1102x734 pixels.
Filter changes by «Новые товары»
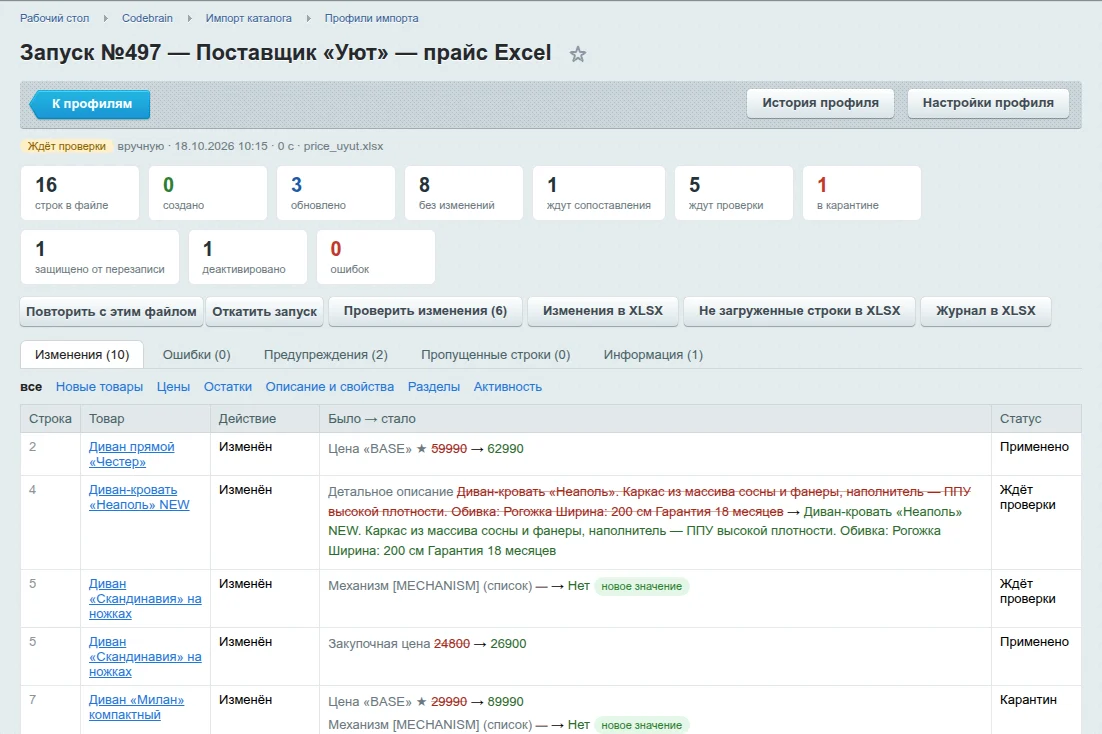pos(99,387)
